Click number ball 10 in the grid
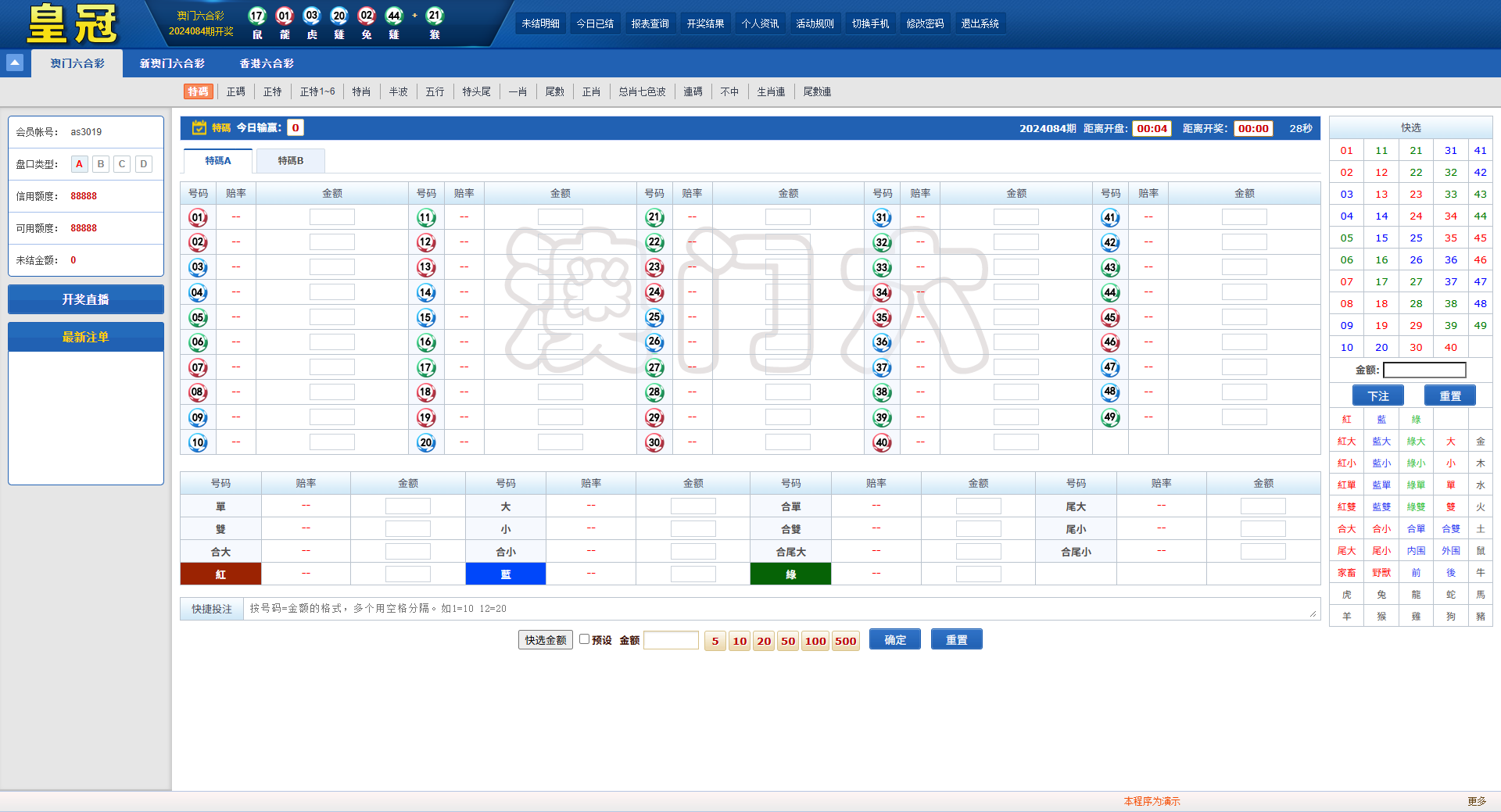Image resolution: width=1501 pixels, height=812 pixels. point(198,442)
